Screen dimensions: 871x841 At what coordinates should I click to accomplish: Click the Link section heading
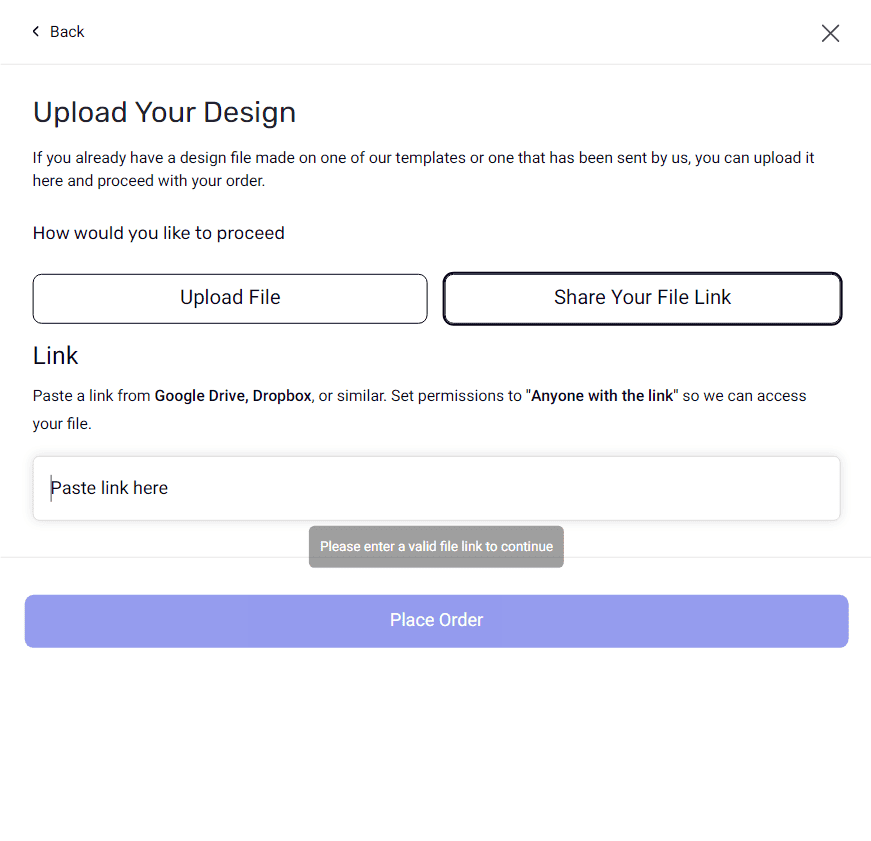(x=55, y=356)
